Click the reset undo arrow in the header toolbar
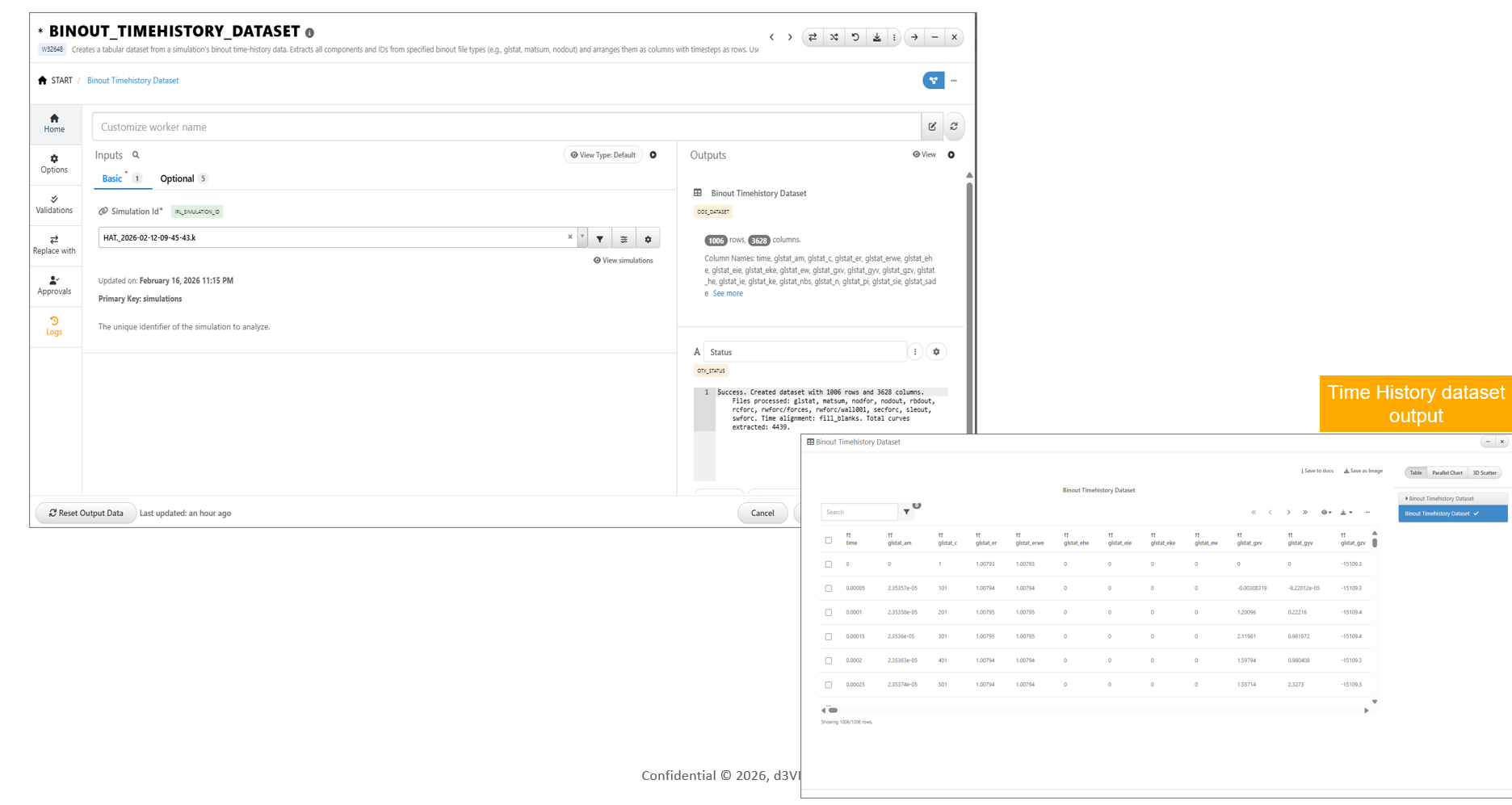1512x805 pixels. point(855,37)
